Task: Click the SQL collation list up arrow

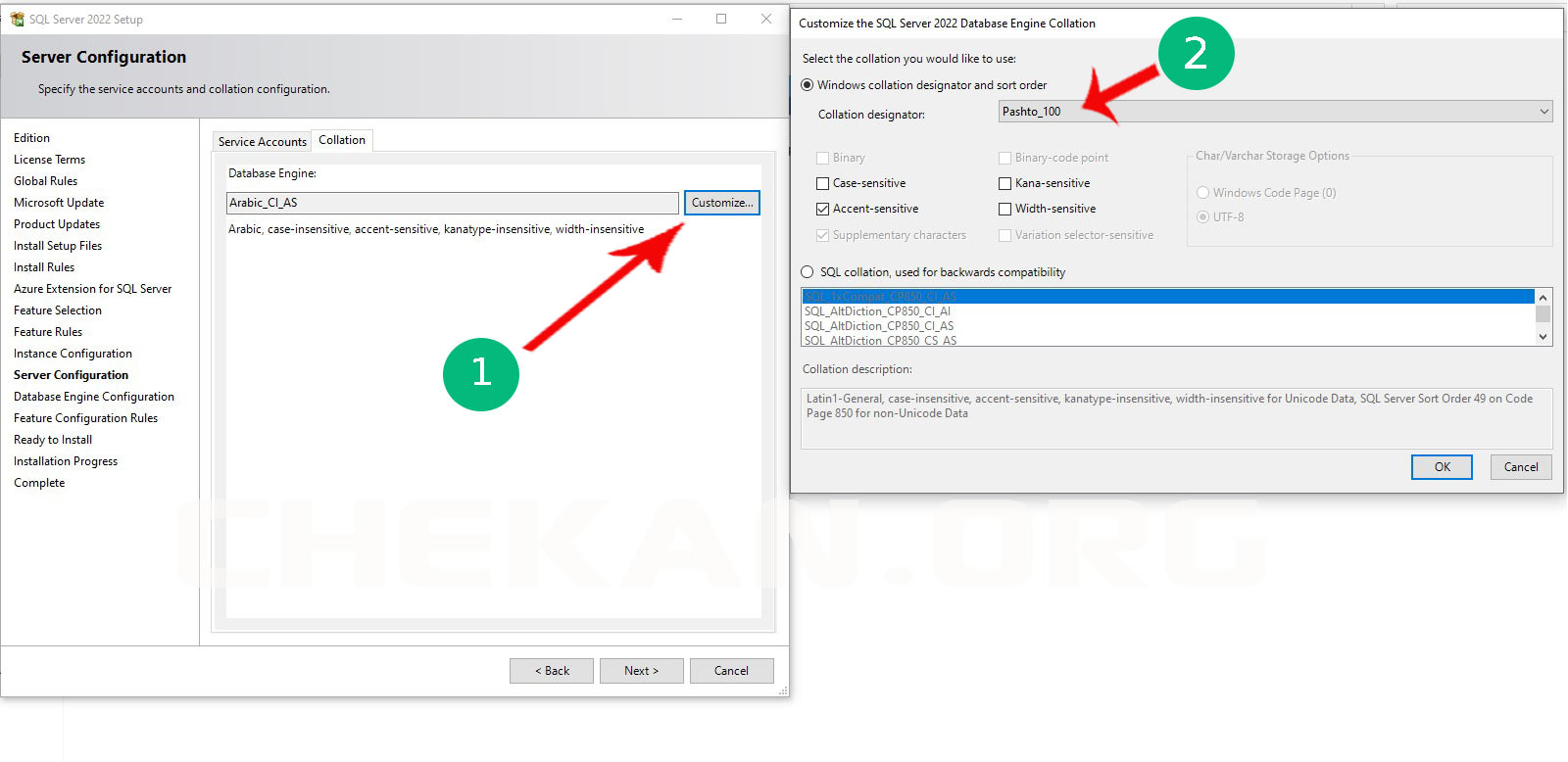Action: [x=1543, y=297]
